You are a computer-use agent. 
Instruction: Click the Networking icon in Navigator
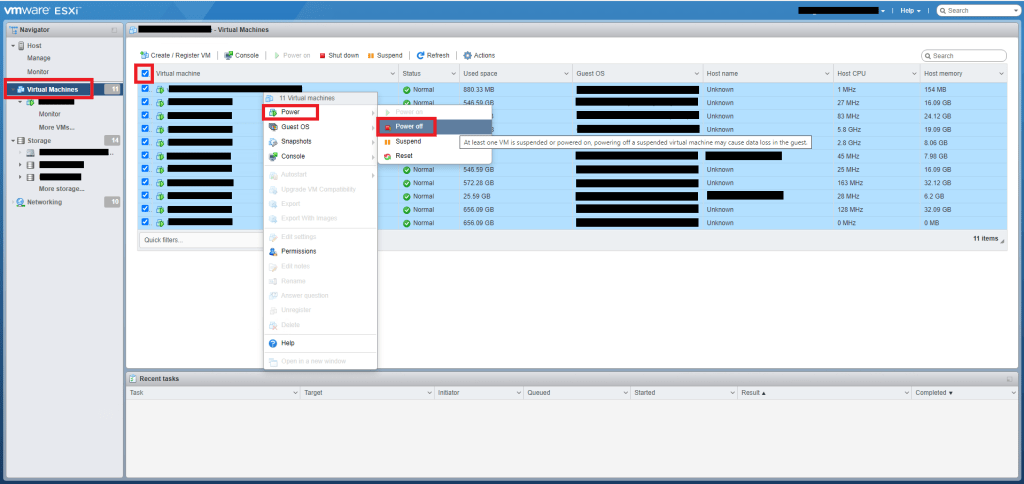pos(20,202)
